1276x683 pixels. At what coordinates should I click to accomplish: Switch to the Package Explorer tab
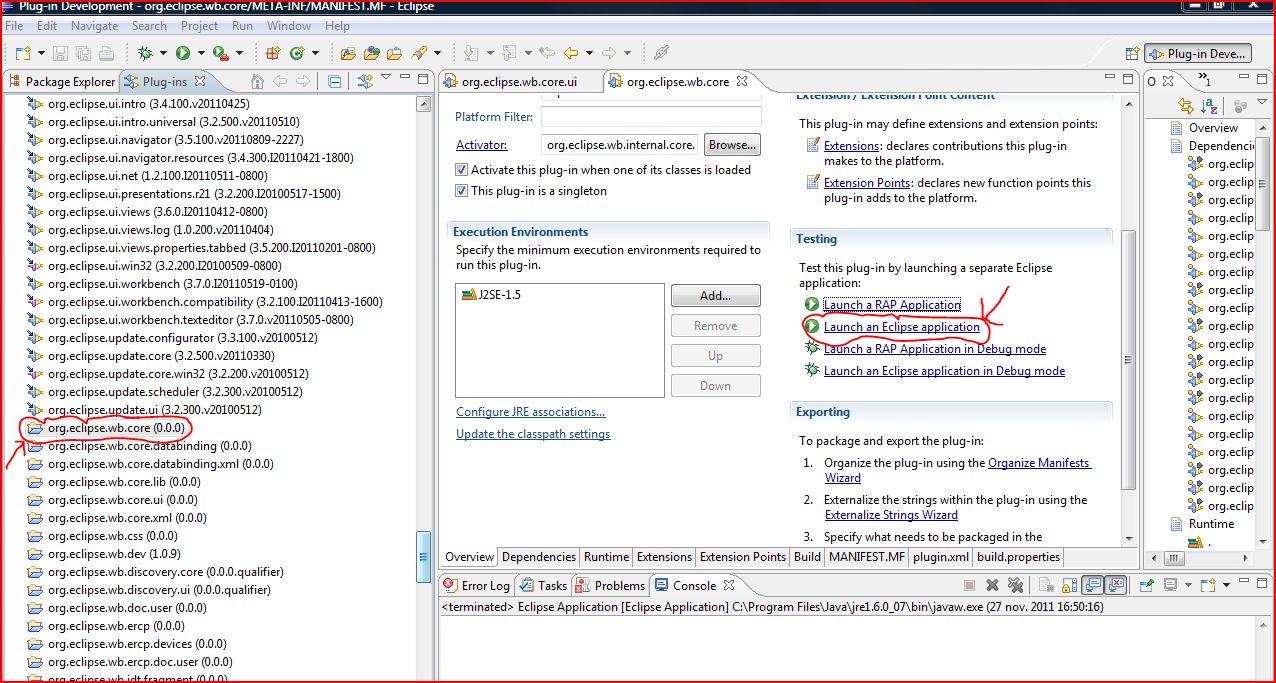pos(62,82)
